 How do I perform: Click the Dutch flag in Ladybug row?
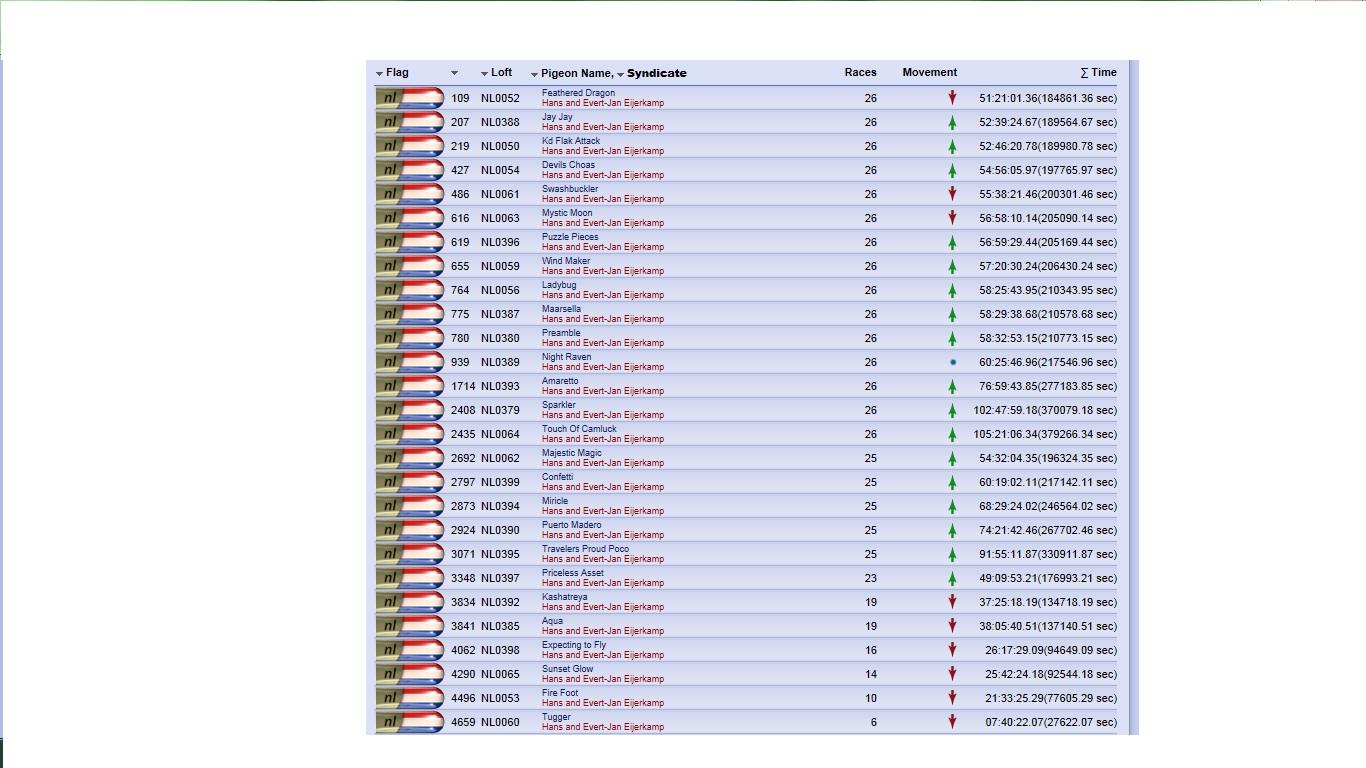(x=410, y=290)
